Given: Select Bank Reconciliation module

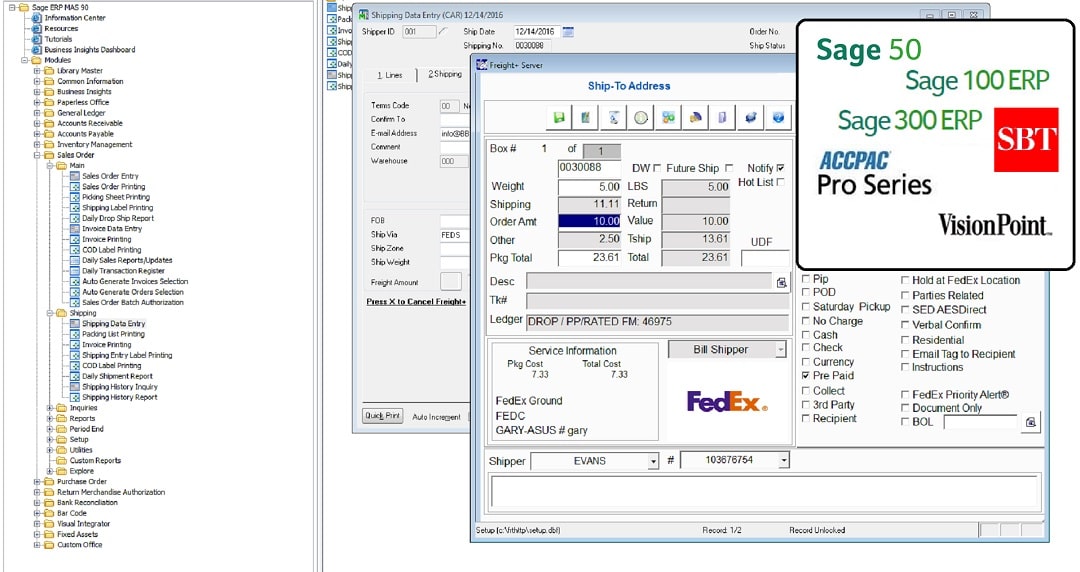Looking at the screenshot, I should (x=87, y=503).
